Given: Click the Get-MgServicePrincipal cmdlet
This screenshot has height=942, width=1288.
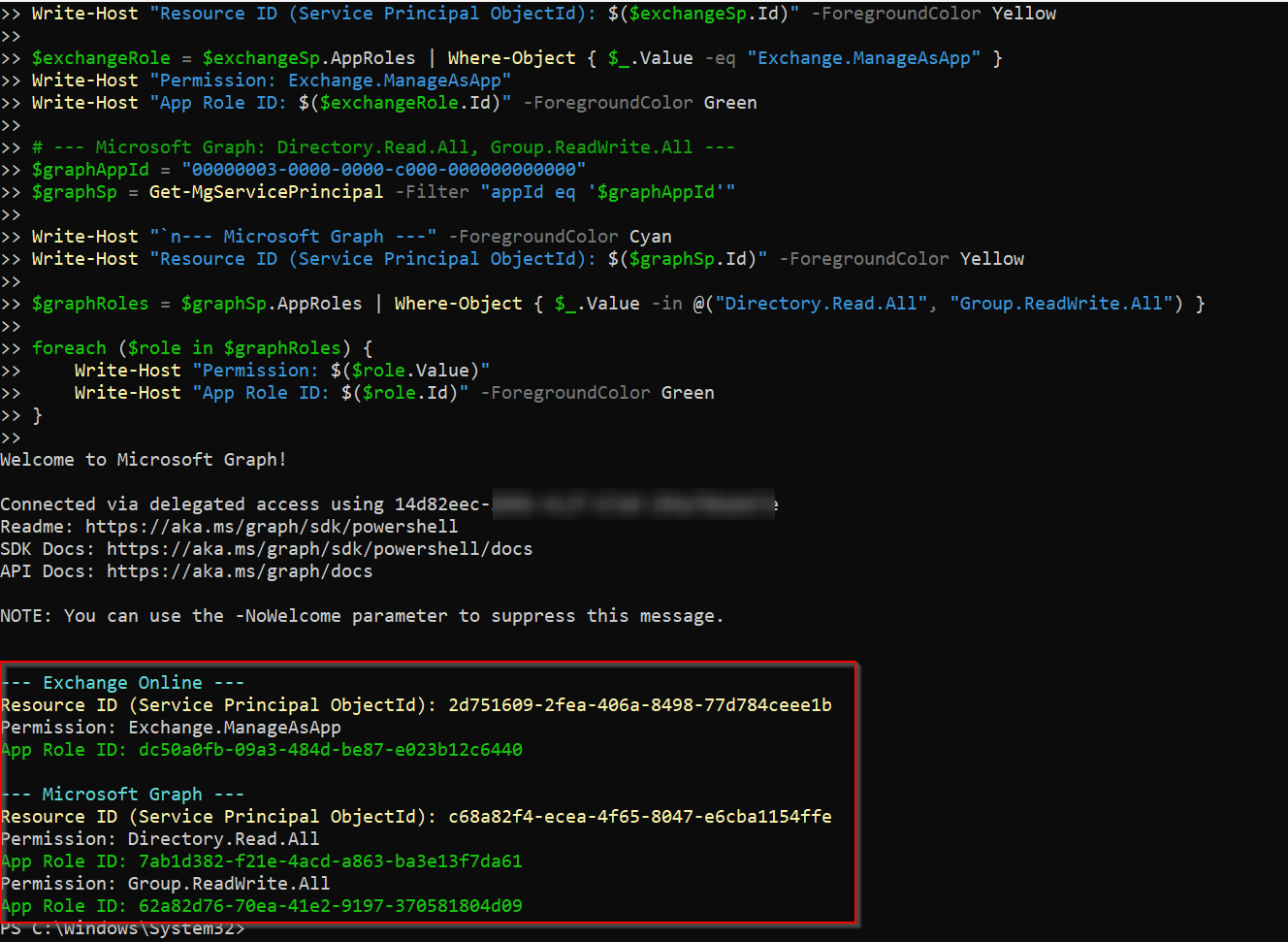Looking at the screenshot, I should coord(267,192).
